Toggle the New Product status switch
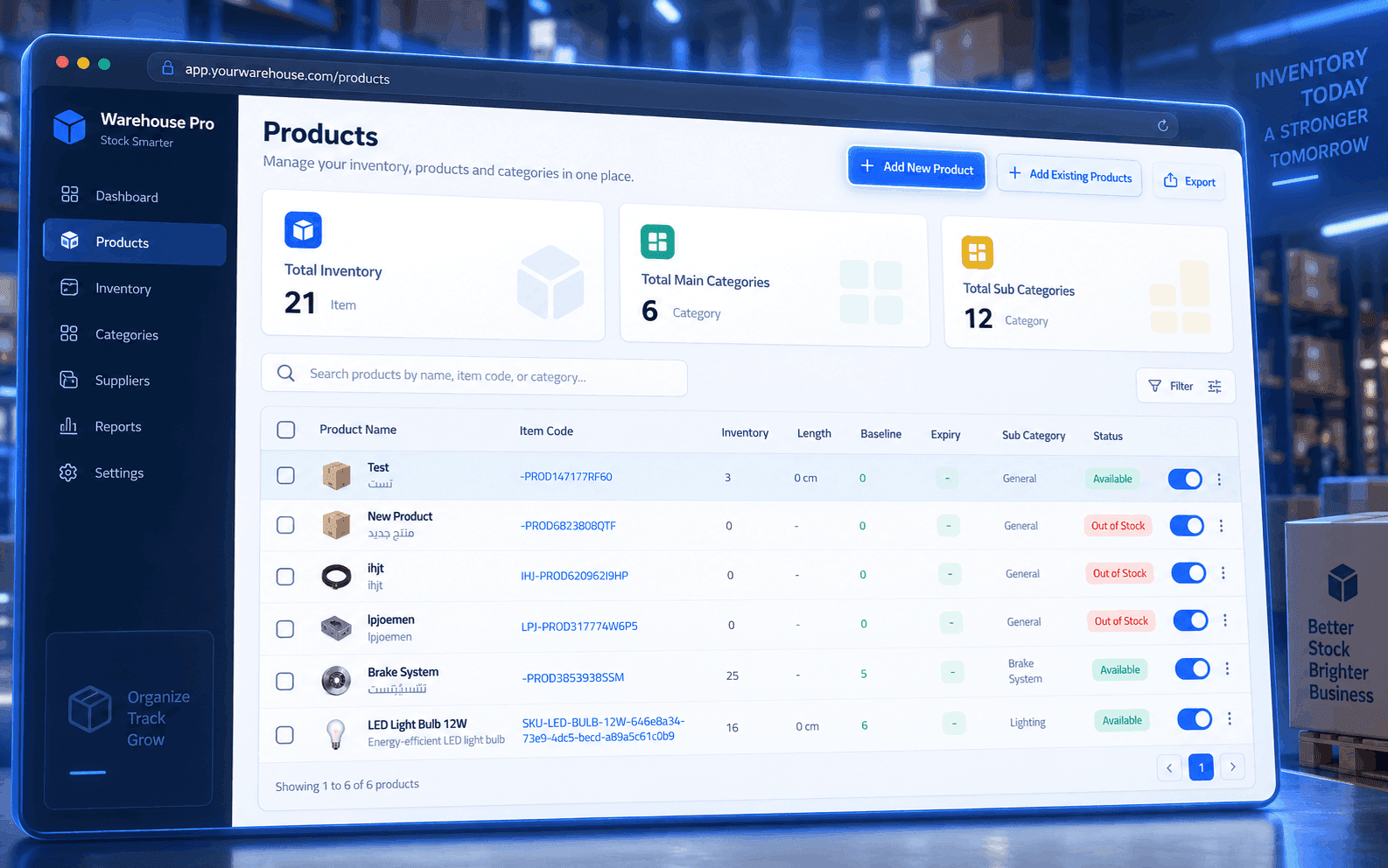Image resolution: width=1388 pixels, height=868 pixels. (x=1187, y=526)
